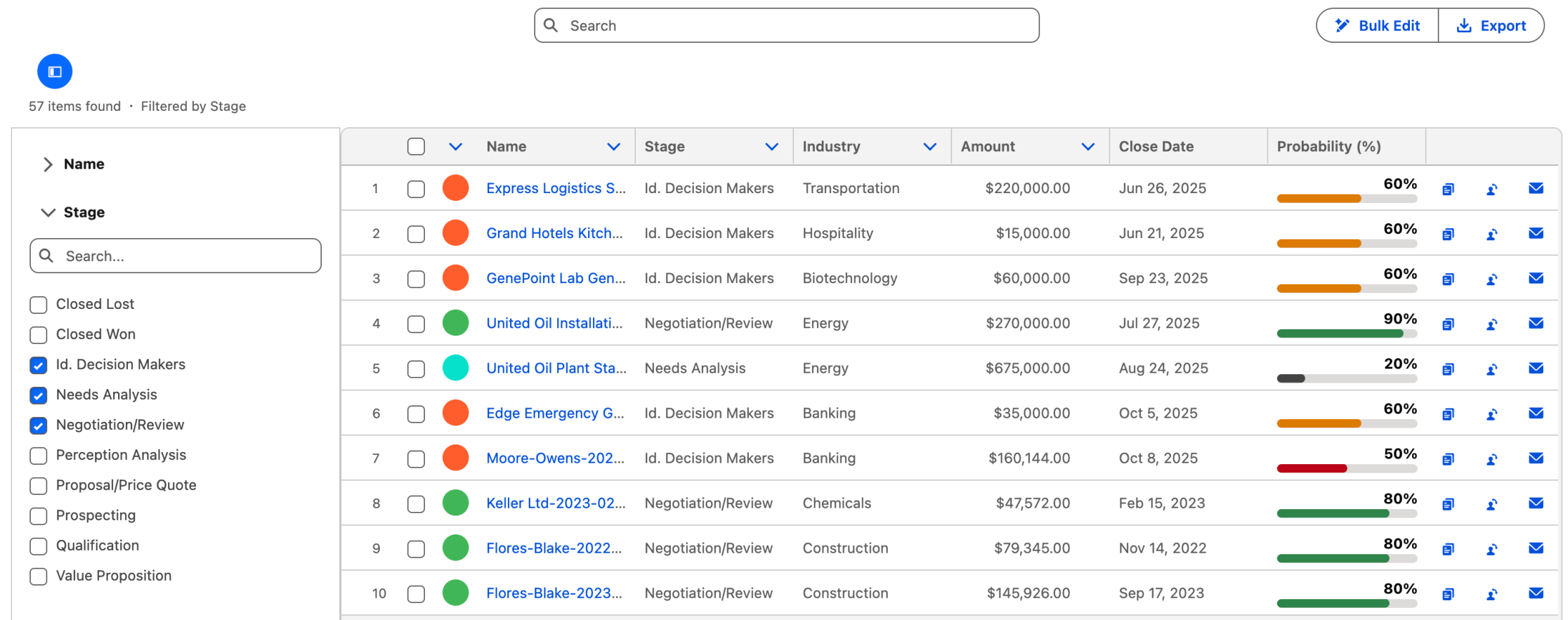The height and width of the screenshot is (620, 1568).
Task: Click the email icon in Flores-Blake-2022 row
Action: coord(1536,548)
